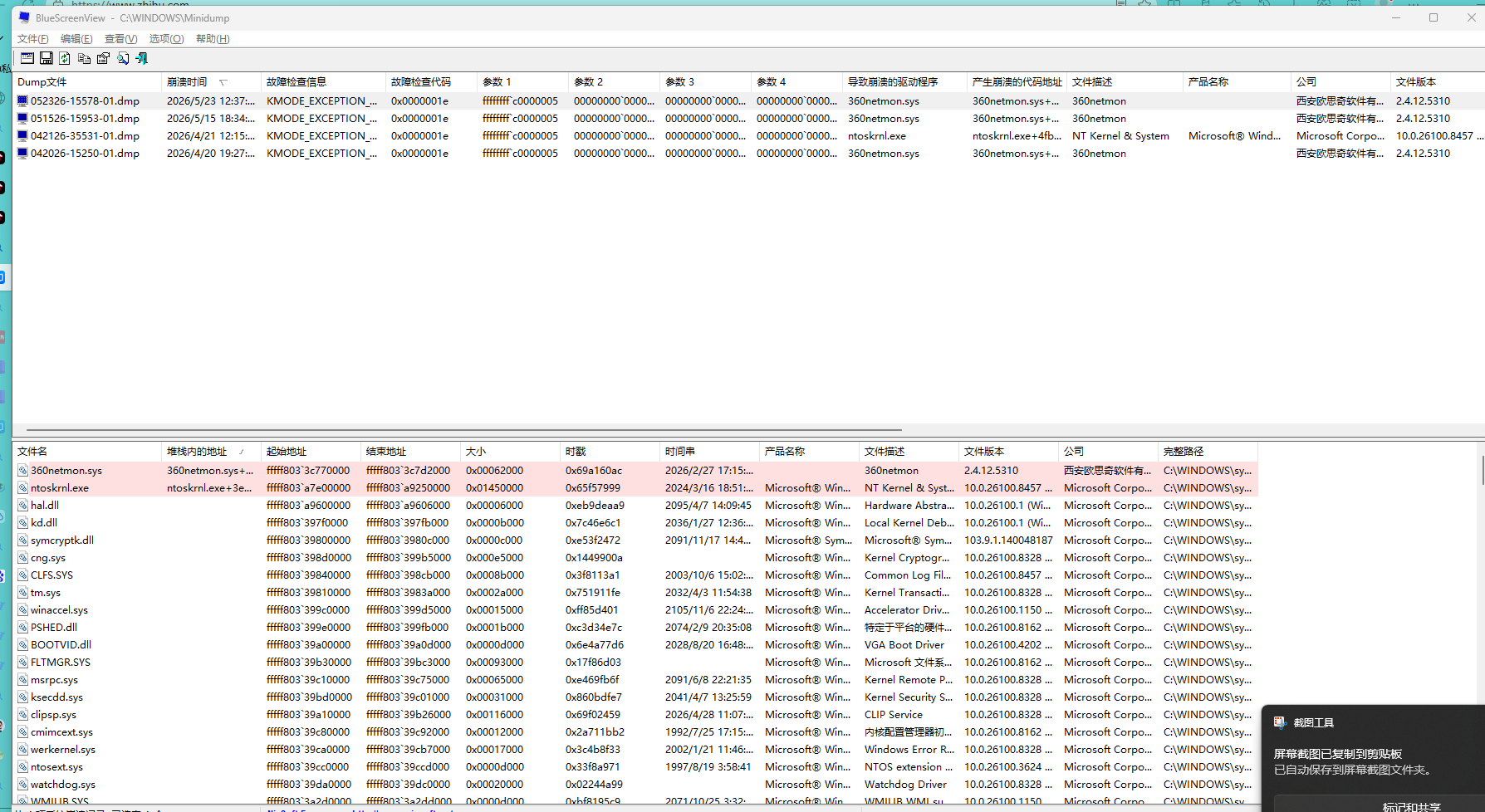Sort by 故障检查代码 column header
Viewport: 1485px width, 812px height.
pyautogui.click(x=431, y=82)
